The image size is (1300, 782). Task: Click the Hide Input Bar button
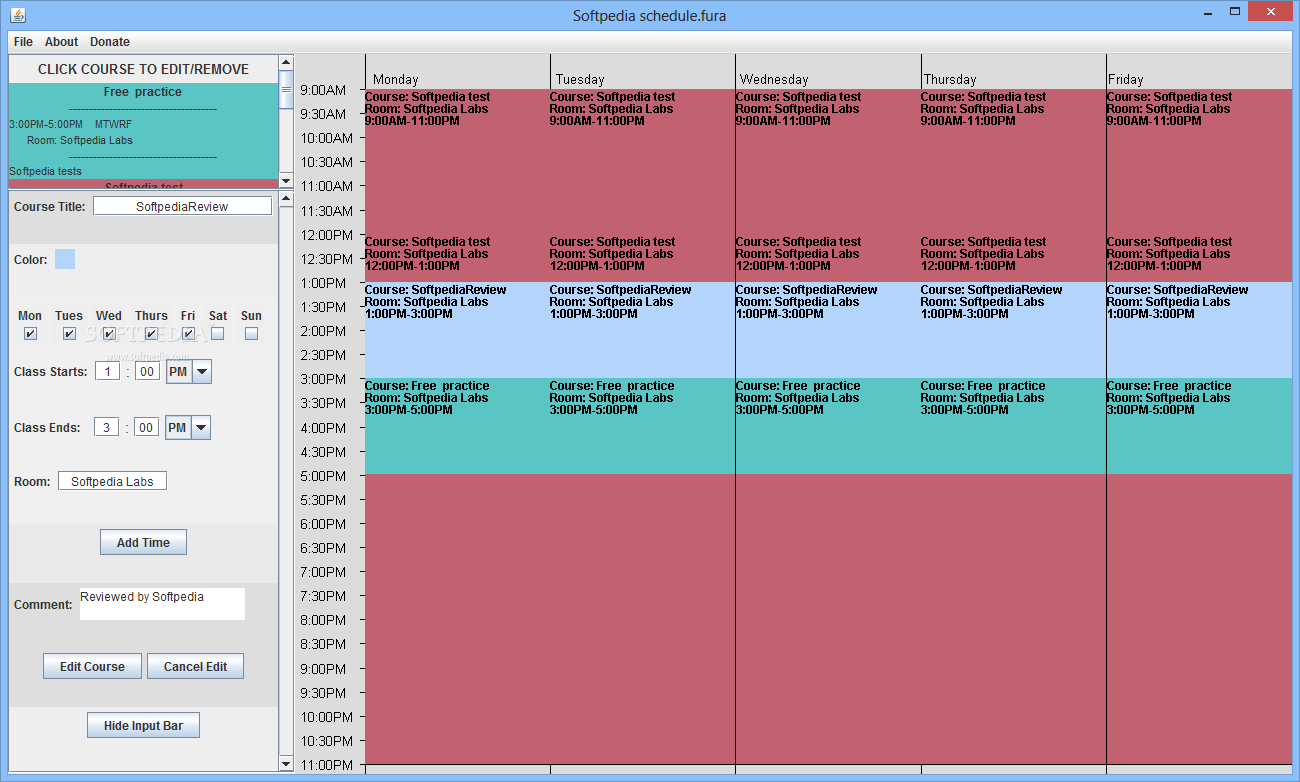pyautogui.click(x=143, y=725)
